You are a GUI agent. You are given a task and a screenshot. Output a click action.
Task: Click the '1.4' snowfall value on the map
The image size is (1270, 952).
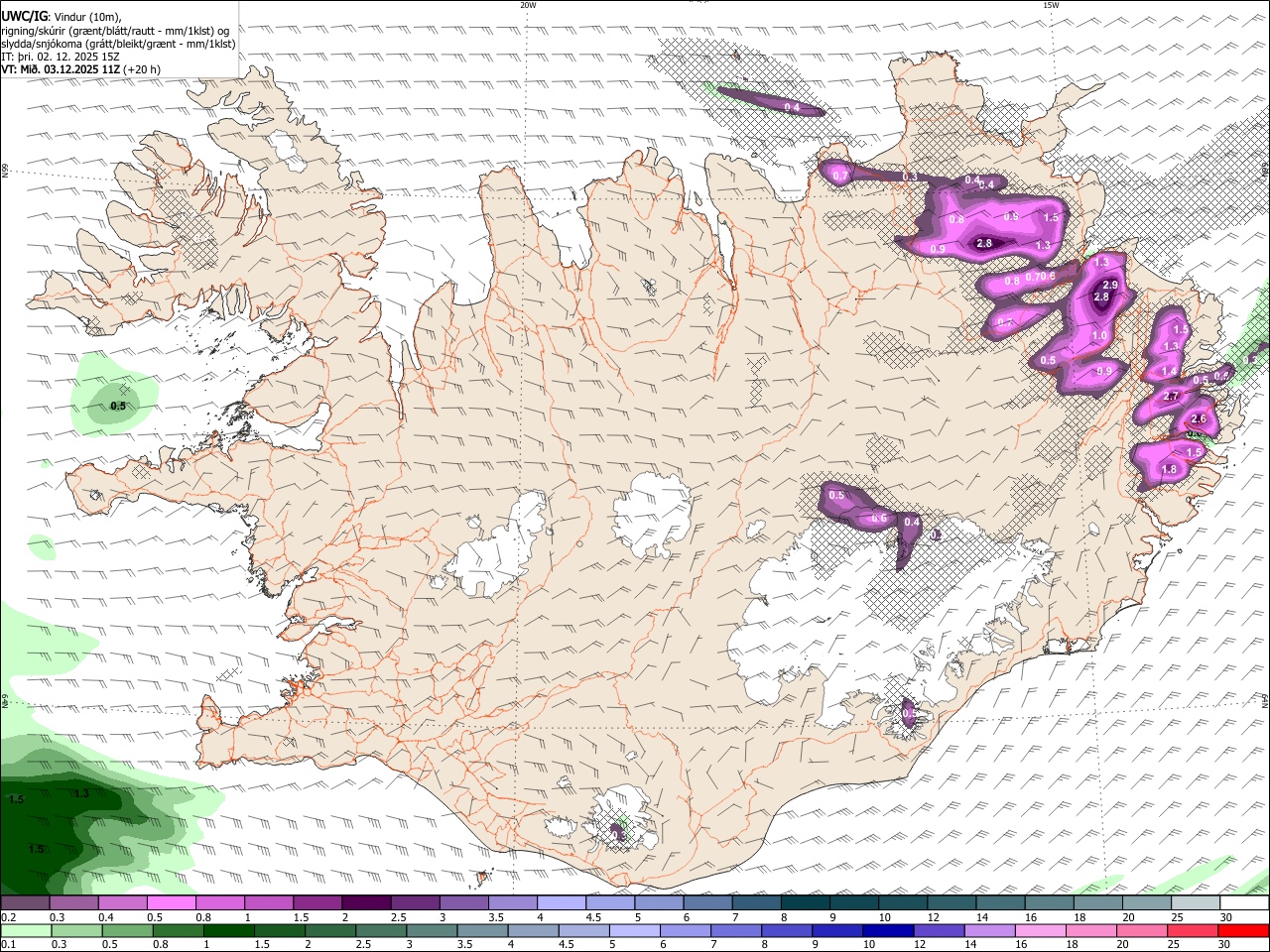pyautogui.click(x=1169, y=372)
